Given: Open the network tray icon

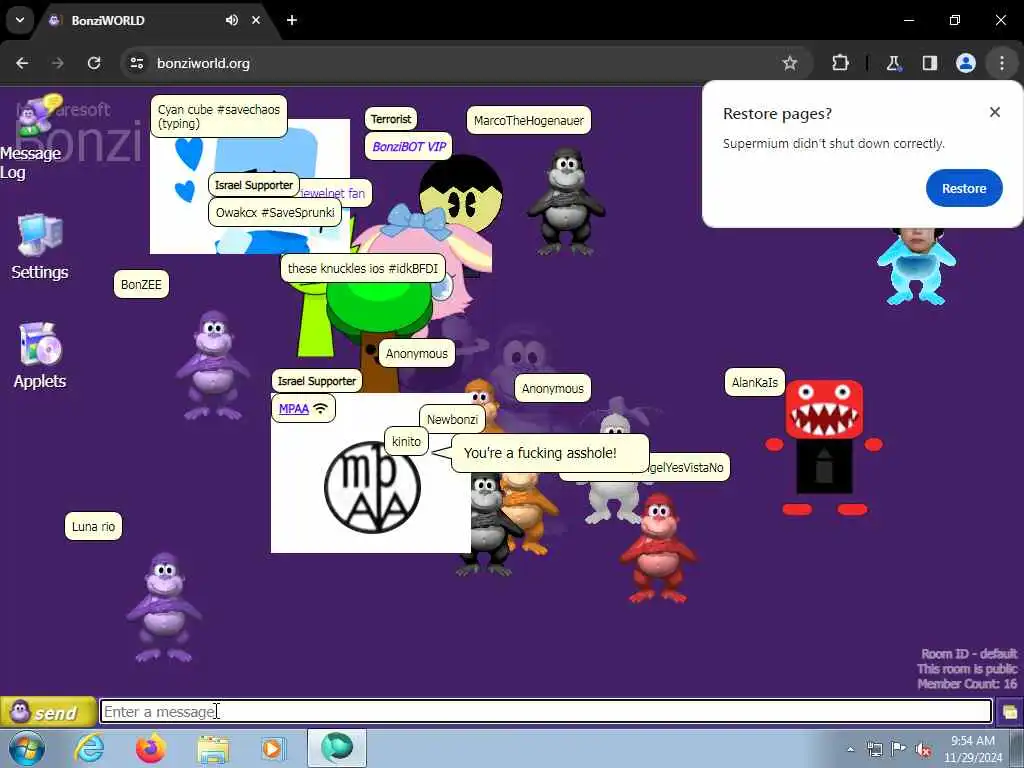Looking at the screenshot, I should click(x=874, y=749).
